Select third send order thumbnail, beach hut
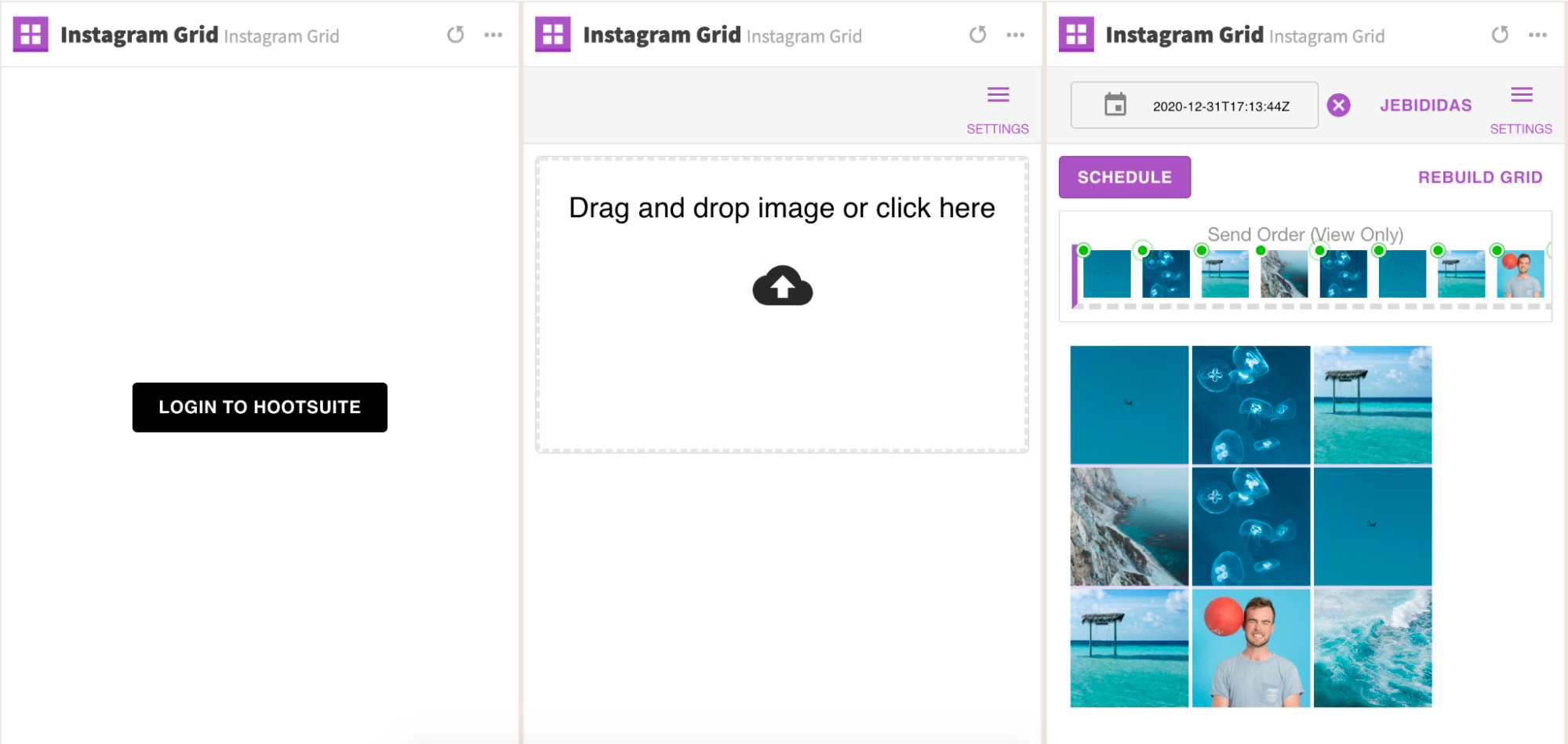Viewport: 1568px width, 744px height. 1225,274
